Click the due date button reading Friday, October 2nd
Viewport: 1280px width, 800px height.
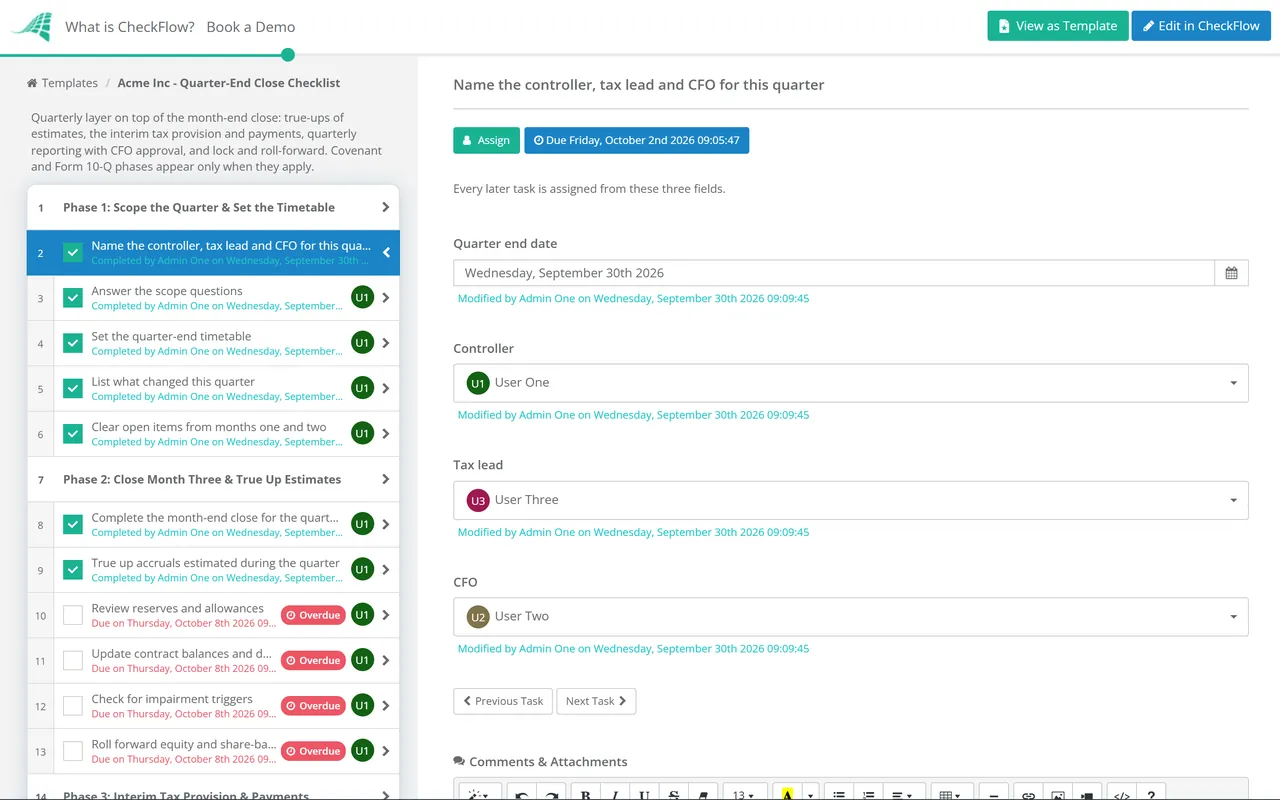[x=637, y=140]
